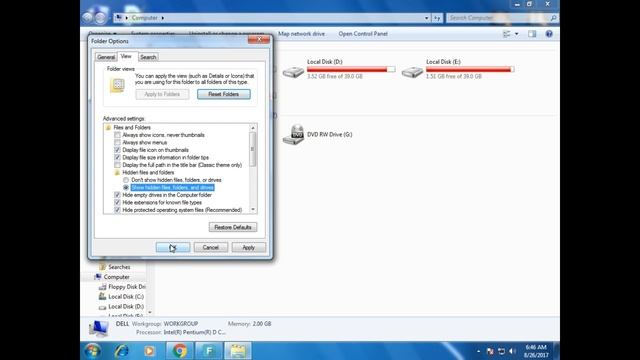640x360 pixels.
Task: Click Open Control Panel in toolbar
Action: [363, 34]
